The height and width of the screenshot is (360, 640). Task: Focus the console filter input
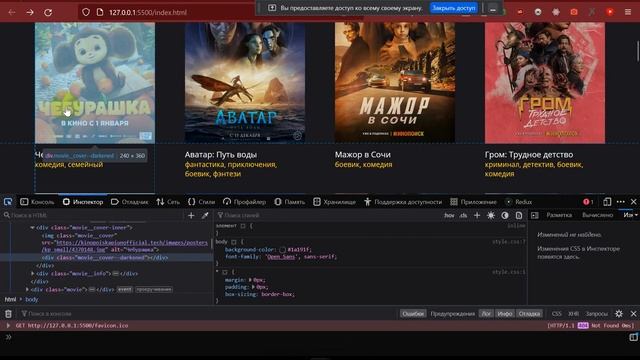(208, 313)
